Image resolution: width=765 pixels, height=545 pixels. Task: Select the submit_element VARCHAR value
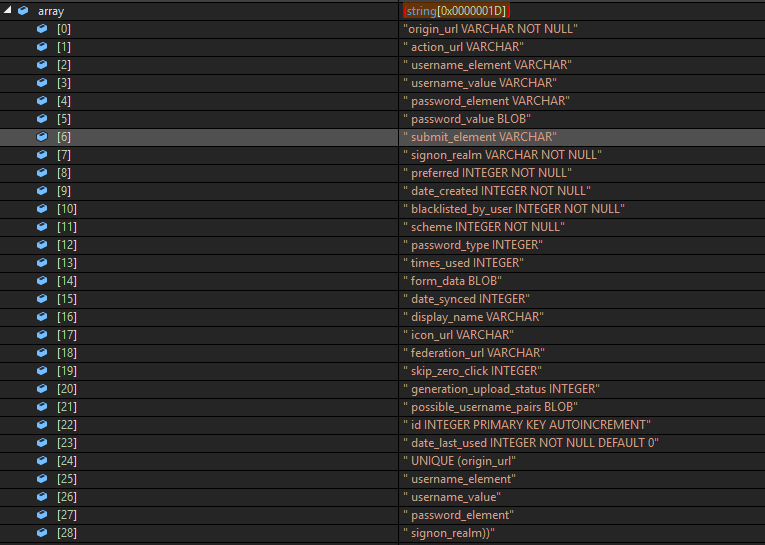(x=479, y=136)
